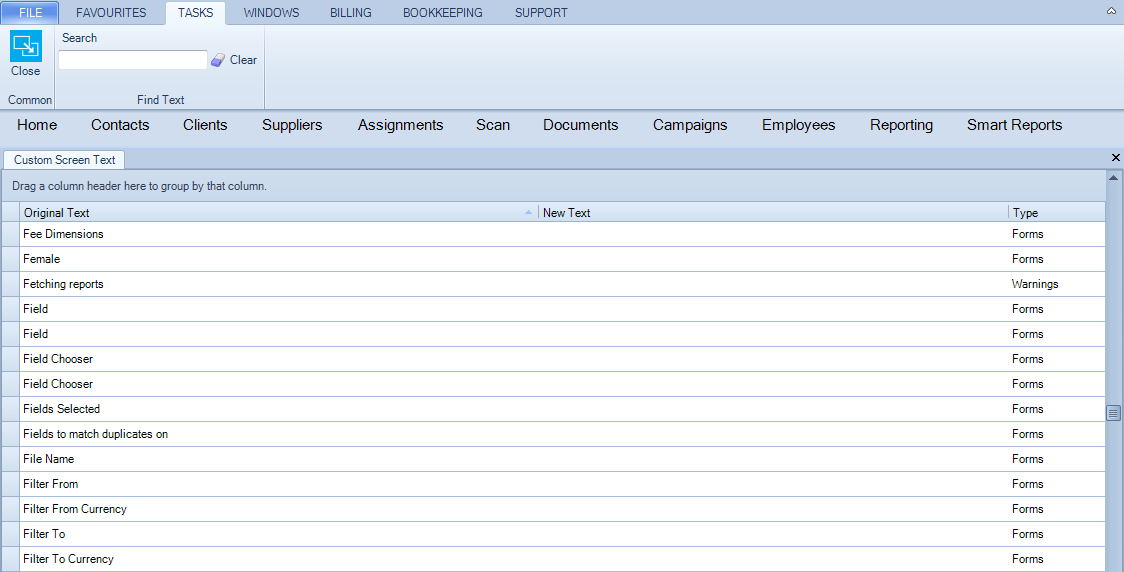The height and width of the screenshot is (572, 1124).
Task: Click the row selector beside Fee Dimensions
Action: coord(11,234)
